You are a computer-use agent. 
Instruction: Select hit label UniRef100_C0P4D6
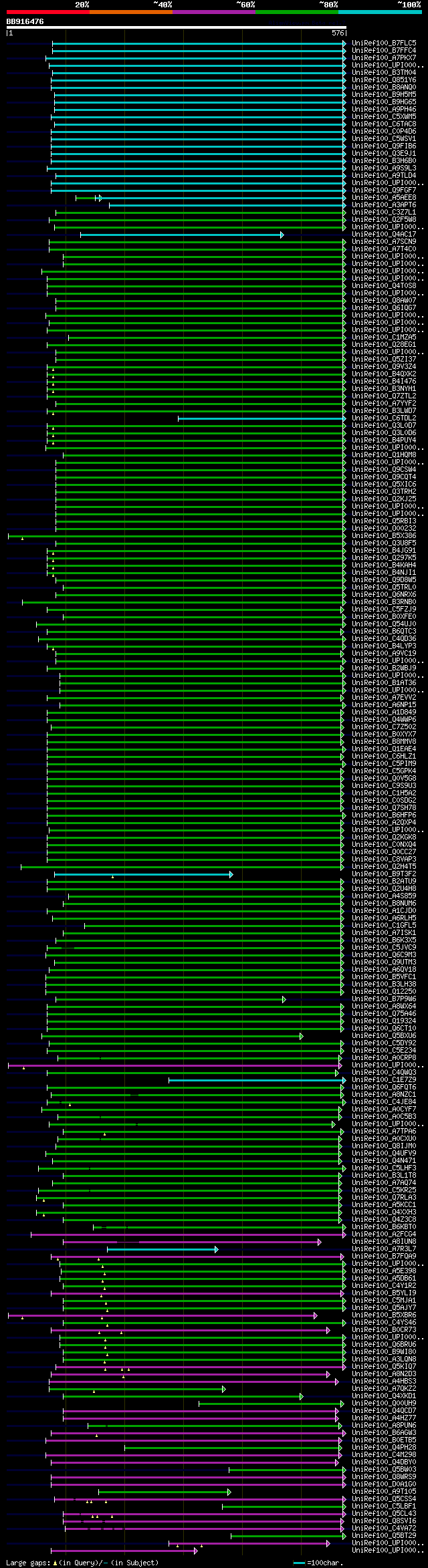(384, 132)
